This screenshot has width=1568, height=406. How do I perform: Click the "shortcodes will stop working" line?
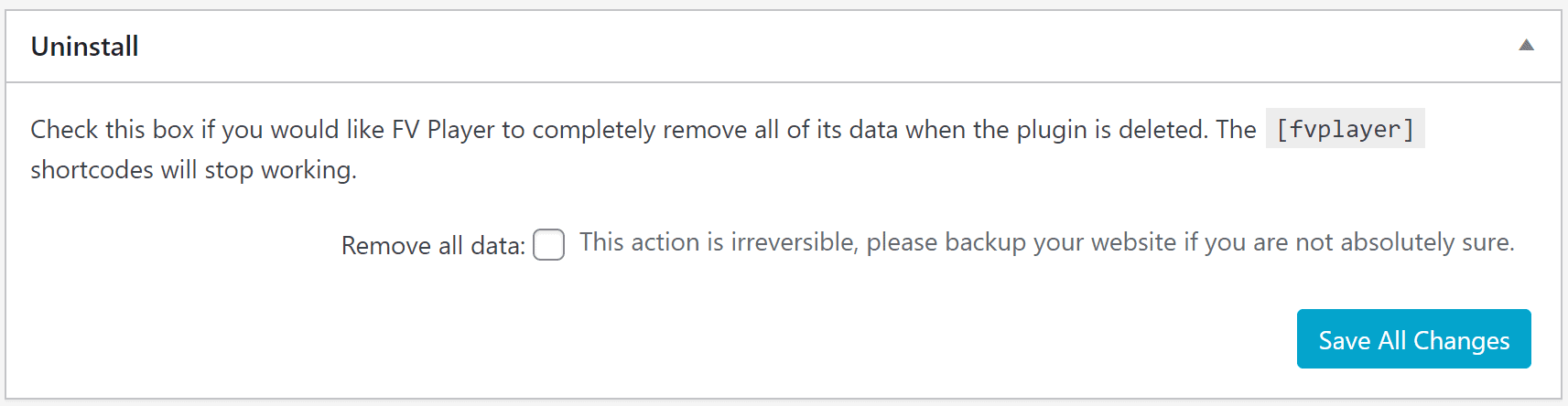click(x=193, y=170)
